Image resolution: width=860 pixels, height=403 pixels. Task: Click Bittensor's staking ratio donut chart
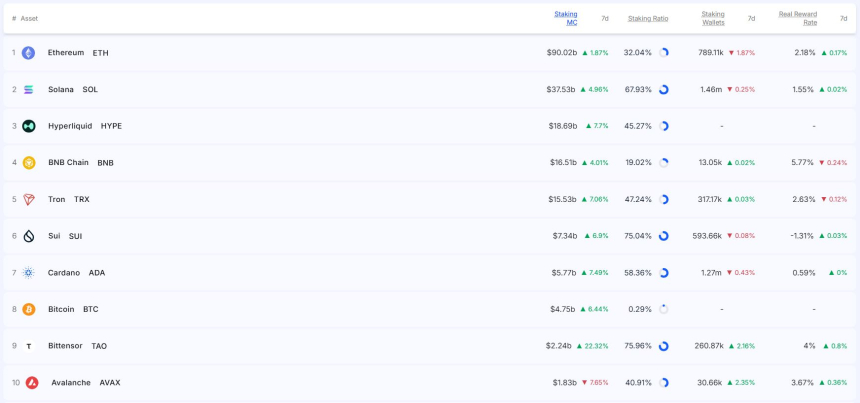coord(664,346)
